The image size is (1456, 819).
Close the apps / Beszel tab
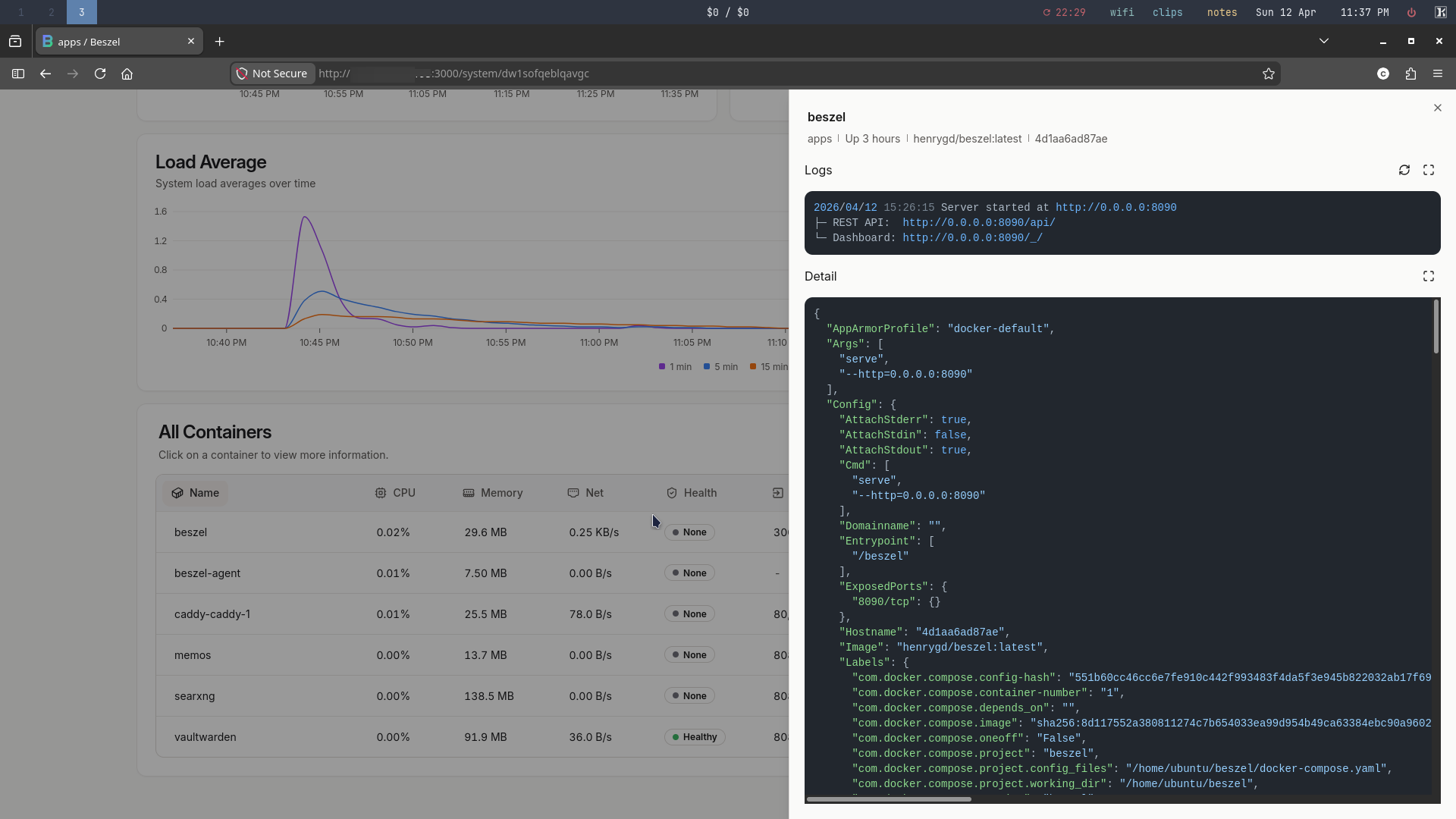(191, 41)
